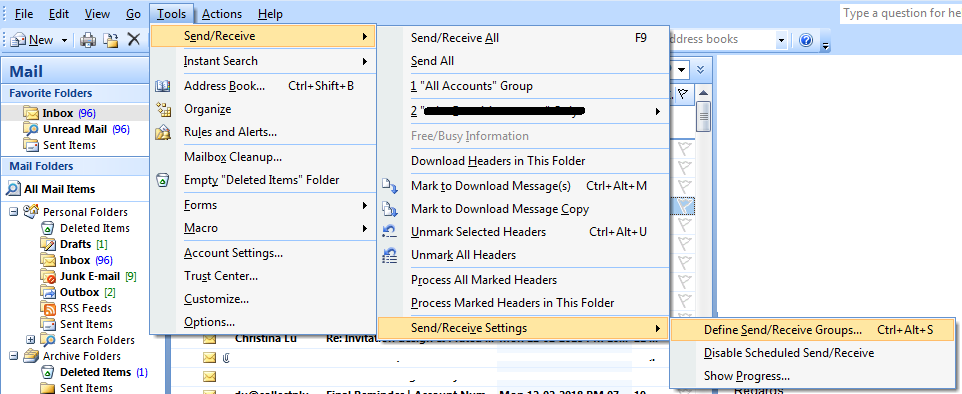Select Deleted Items under Archive Folders

[95, 372]
